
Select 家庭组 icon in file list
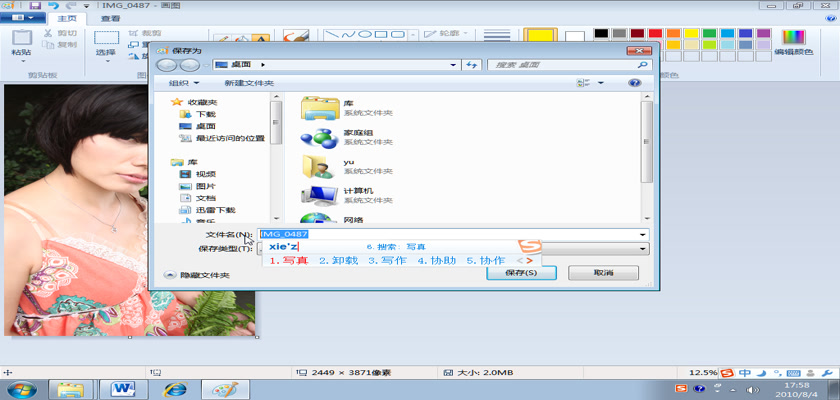[x=319, y=137]
